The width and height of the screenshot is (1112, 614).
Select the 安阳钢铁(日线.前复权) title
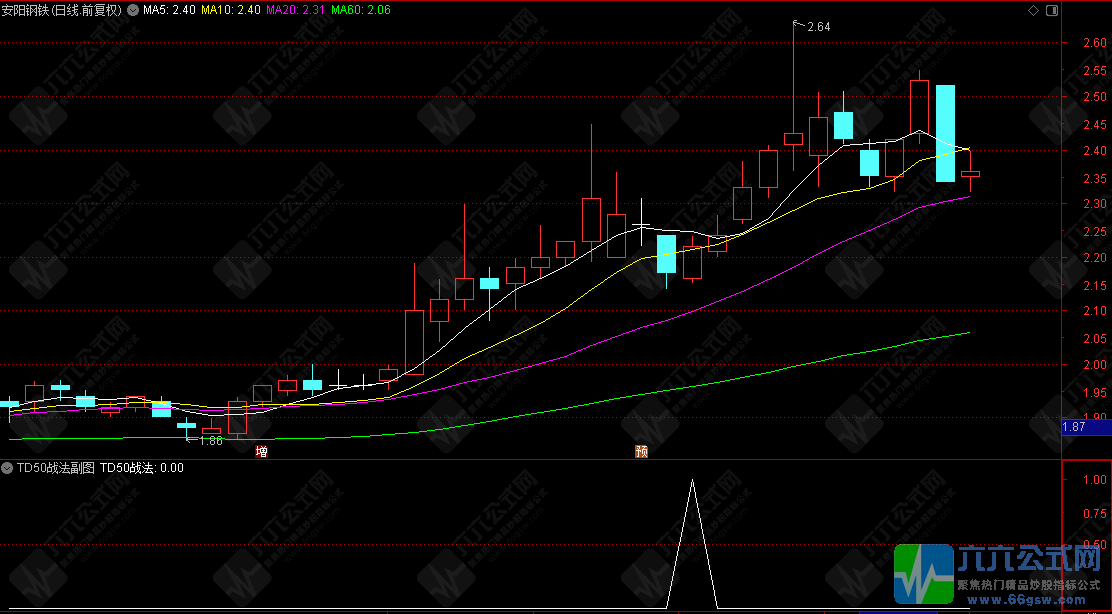pyautogui.click(x=62, y=10)
